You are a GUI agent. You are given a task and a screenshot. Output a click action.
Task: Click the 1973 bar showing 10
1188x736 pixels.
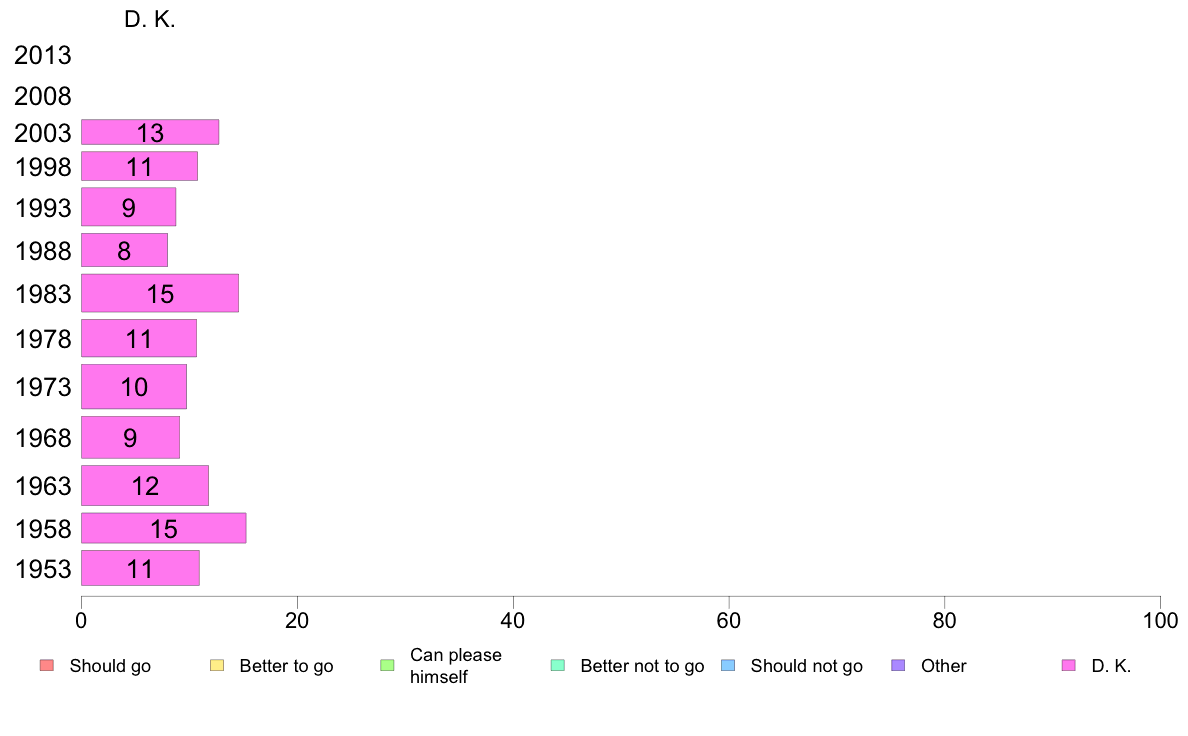[134, 387]
